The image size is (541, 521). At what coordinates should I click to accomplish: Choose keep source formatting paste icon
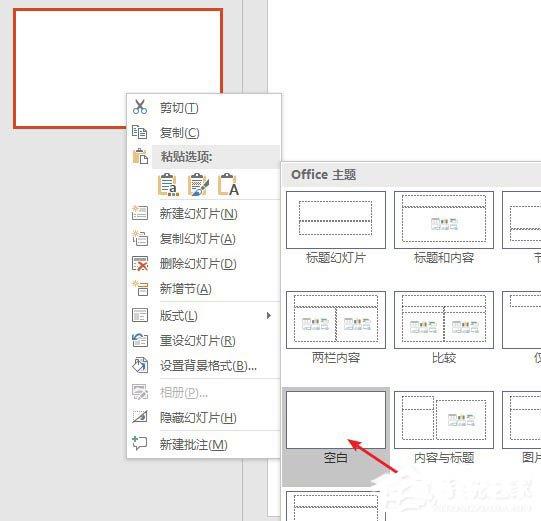198,185
